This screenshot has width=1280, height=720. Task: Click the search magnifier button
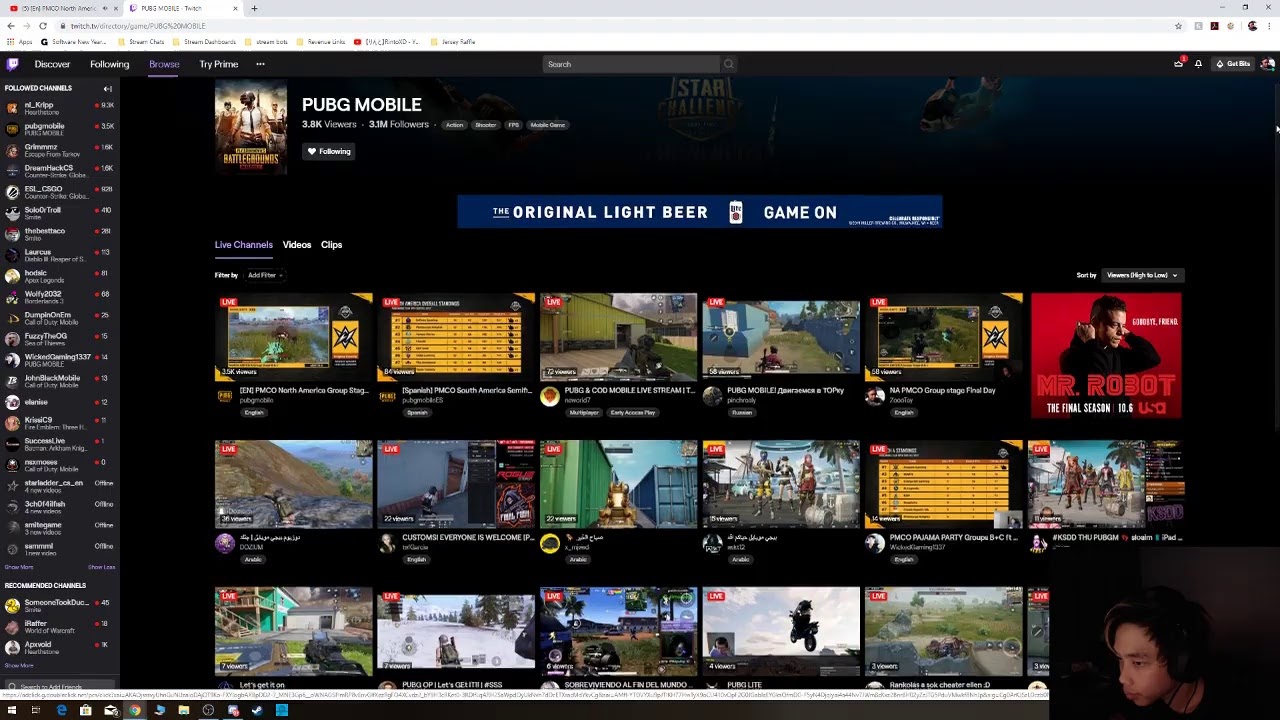728,64
